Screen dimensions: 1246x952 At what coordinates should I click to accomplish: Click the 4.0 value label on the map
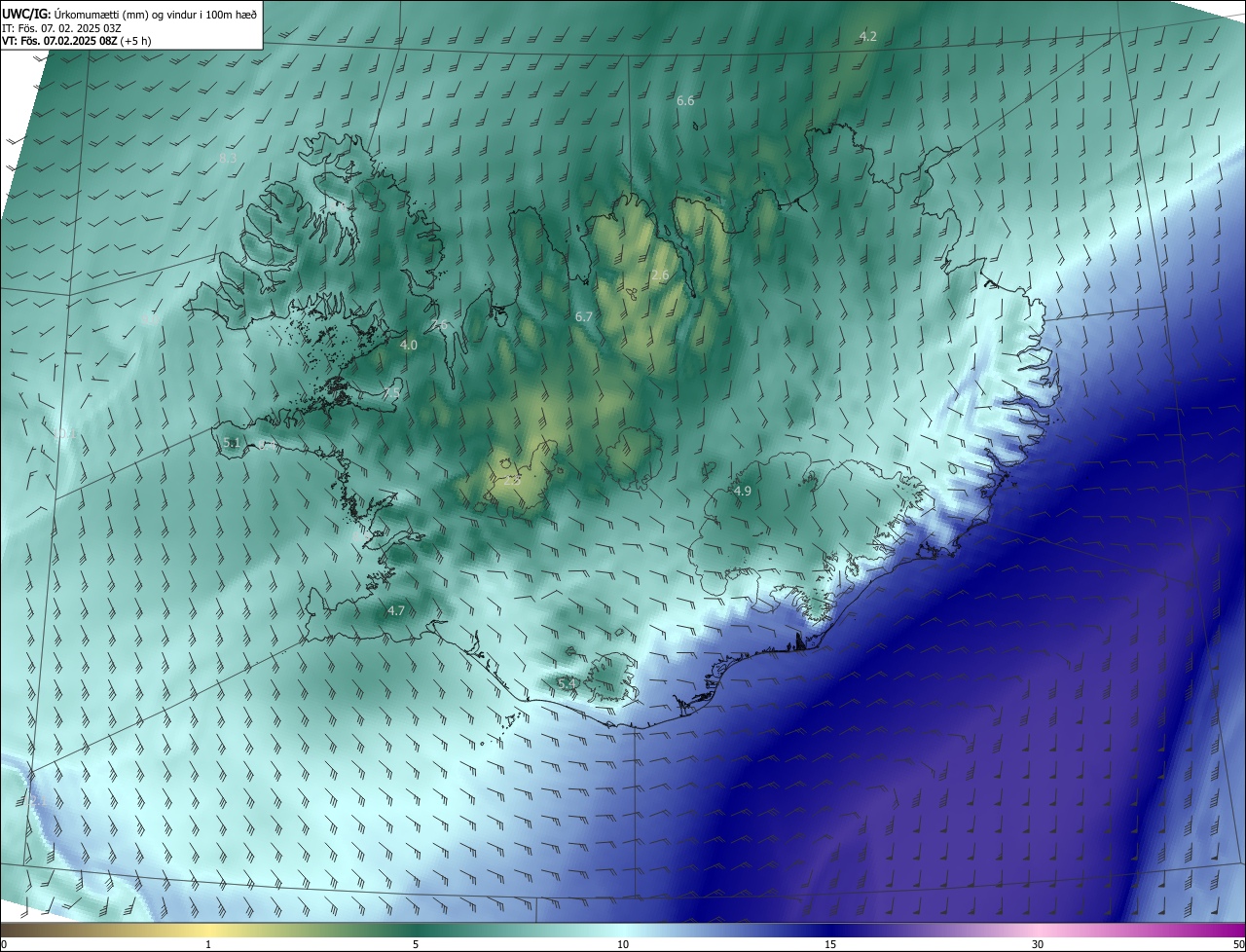(409, 346)
